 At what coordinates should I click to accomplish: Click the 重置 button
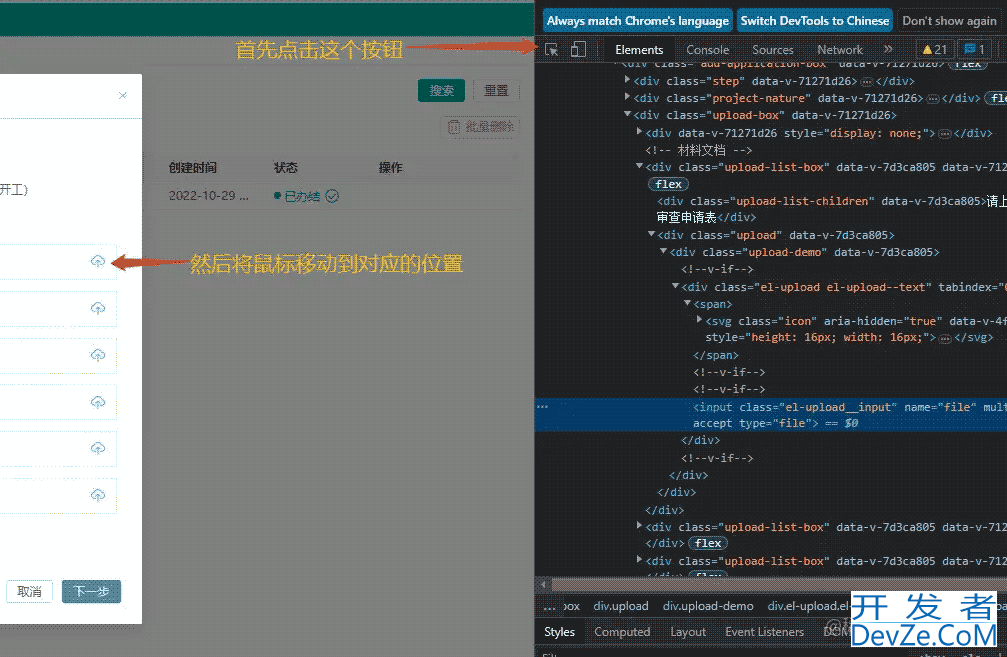(x=496, y=91)
